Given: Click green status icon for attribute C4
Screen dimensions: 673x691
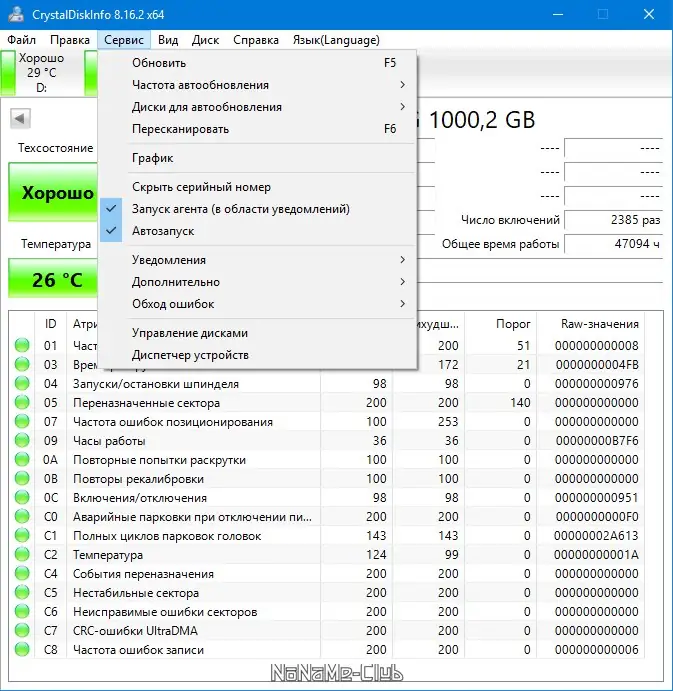Looking at the screenshot, I should pyautogui.click(x=22, y=573).
